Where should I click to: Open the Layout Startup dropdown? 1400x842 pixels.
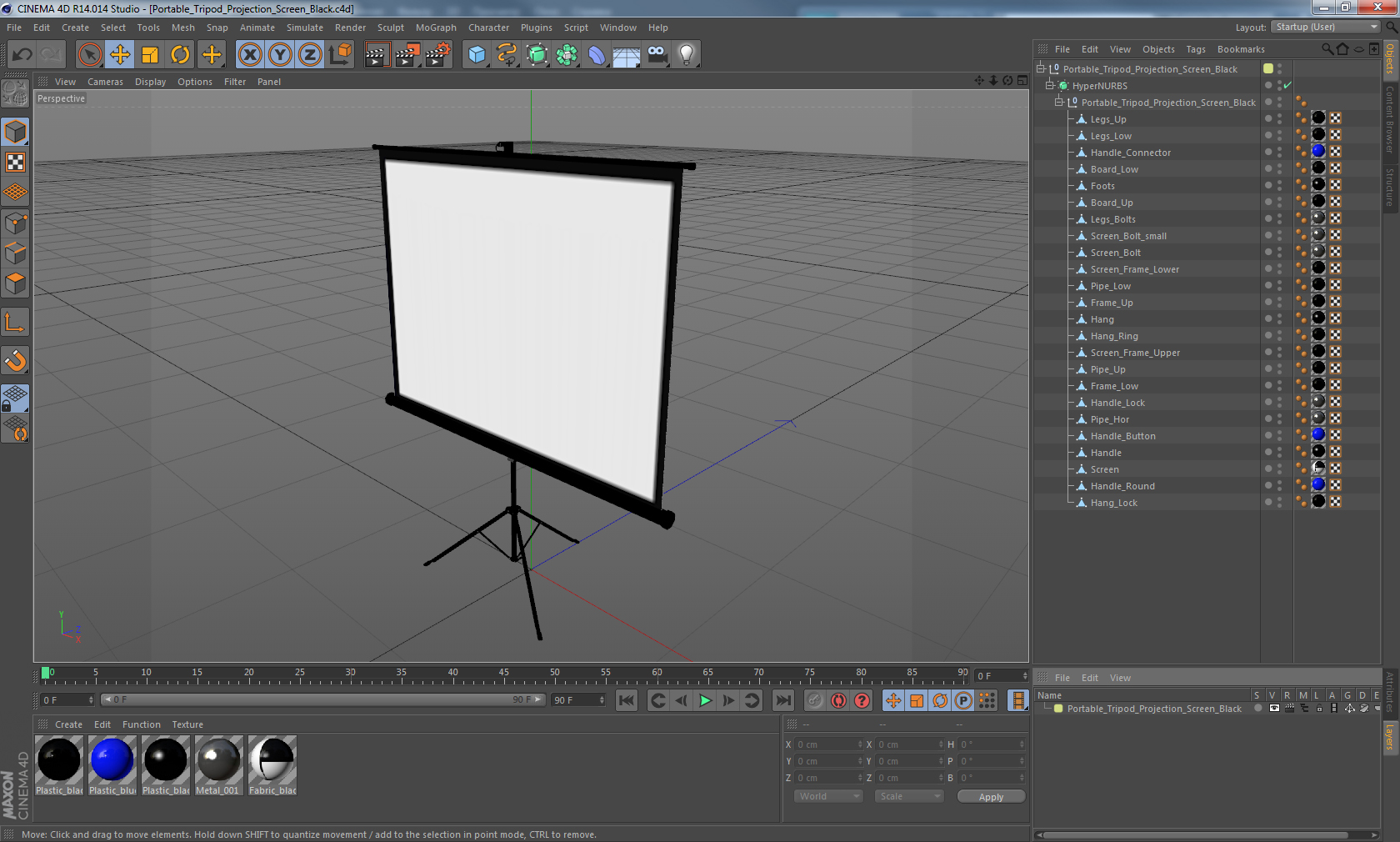click(1326, 27)
